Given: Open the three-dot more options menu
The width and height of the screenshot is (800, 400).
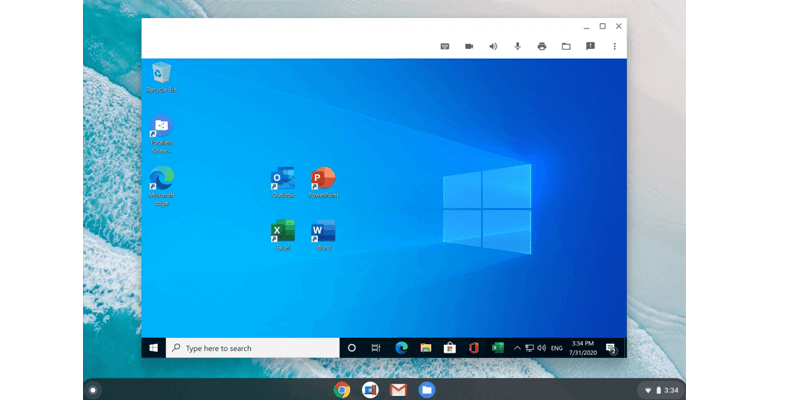Looking at the screenshot, I should (615, 46).
